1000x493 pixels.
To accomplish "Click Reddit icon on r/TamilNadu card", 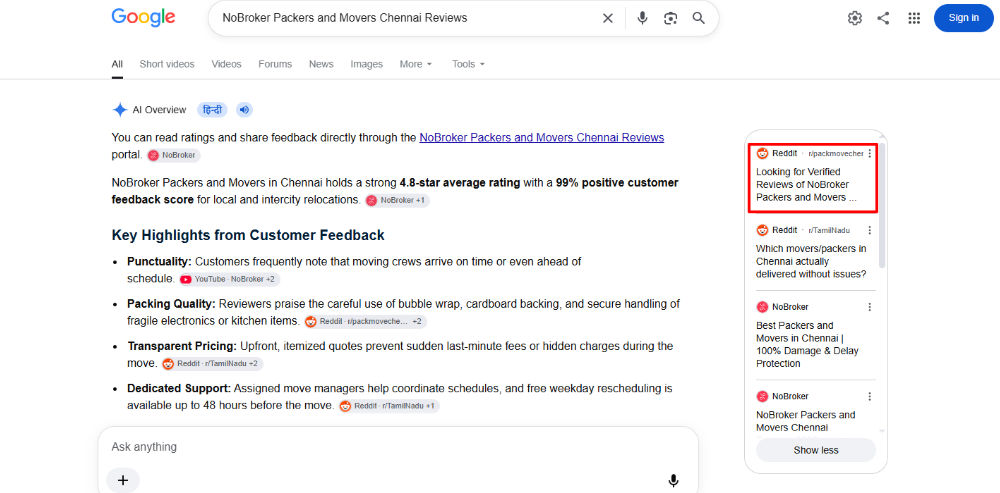I will coord(762,230).
